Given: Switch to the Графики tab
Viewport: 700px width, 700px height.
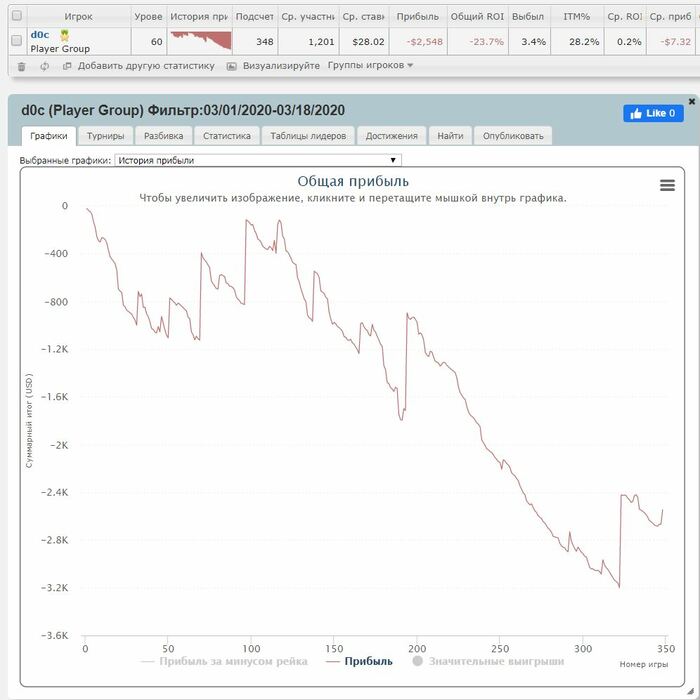Looking at the screenshot, I should pos(49,136).
